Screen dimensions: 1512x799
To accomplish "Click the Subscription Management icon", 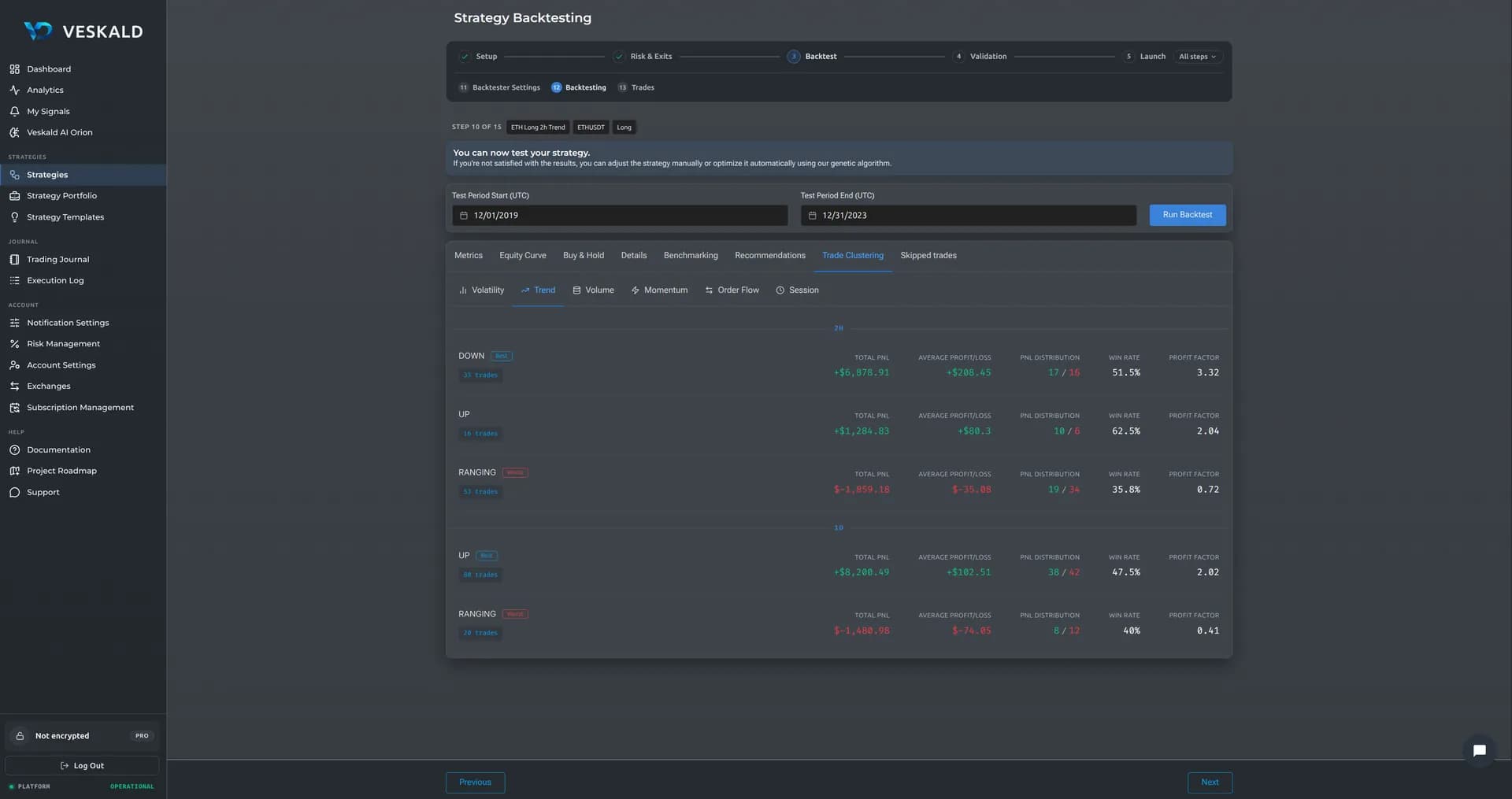I will pyautogui.click(x=14, y=408).
